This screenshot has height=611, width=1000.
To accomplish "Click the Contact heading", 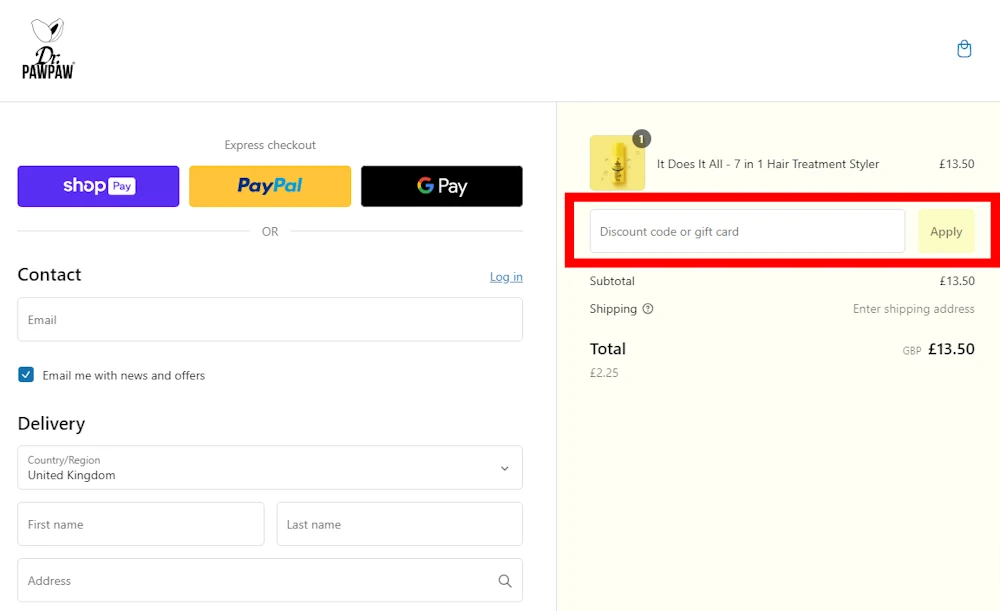I will point(49,274).
